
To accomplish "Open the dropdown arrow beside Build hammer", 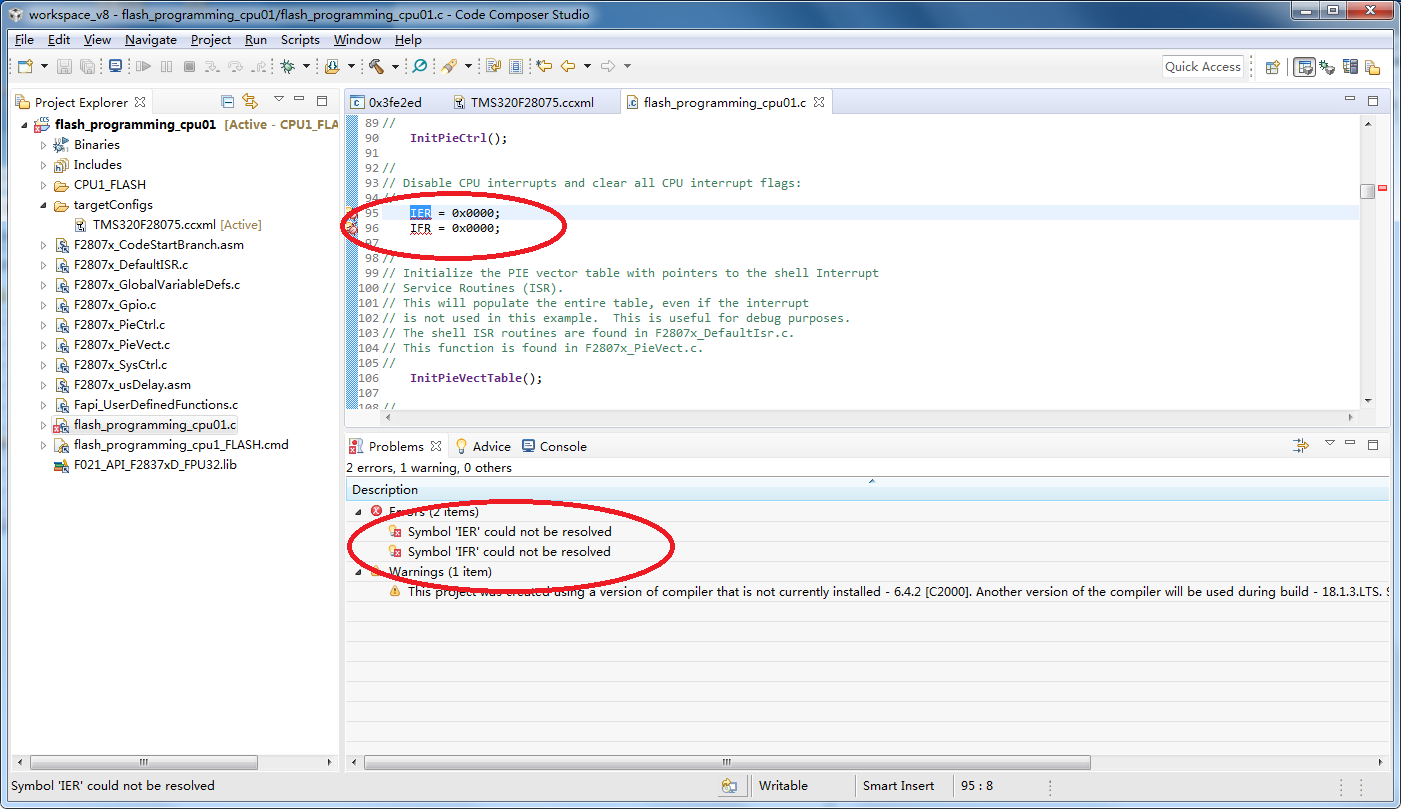I will tap(395, 67).
